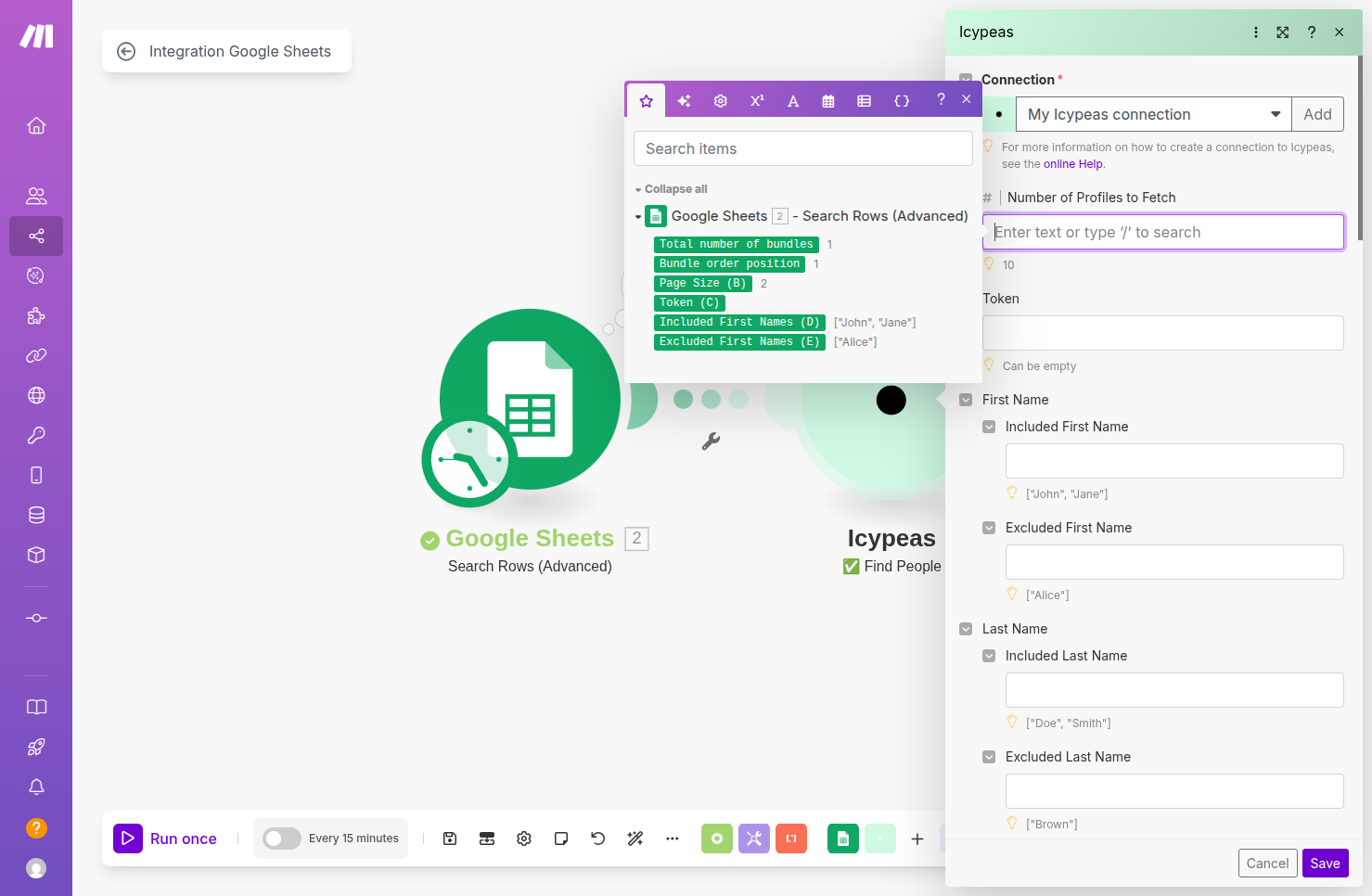Open the Team people icon in sidebar

click(36, 196)
